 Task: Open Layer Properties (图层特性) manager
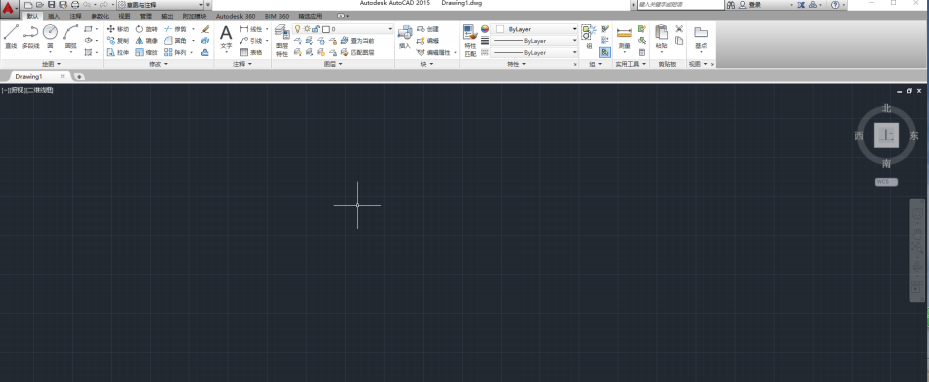tap(281, 40)
